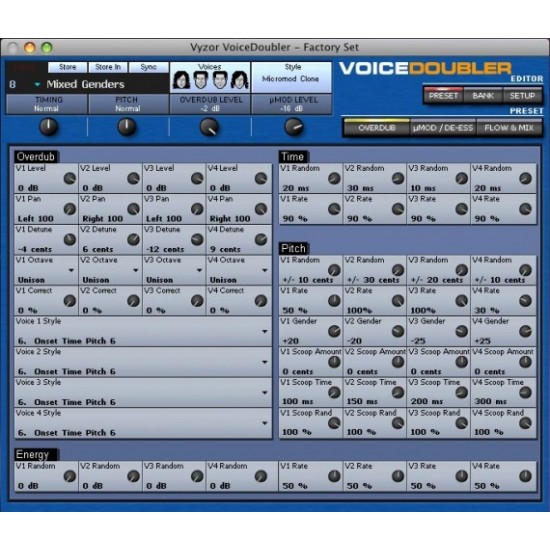Switch to the BANK editor tab
This screenshot has height=550, width=550.
[x=483, y=96]
